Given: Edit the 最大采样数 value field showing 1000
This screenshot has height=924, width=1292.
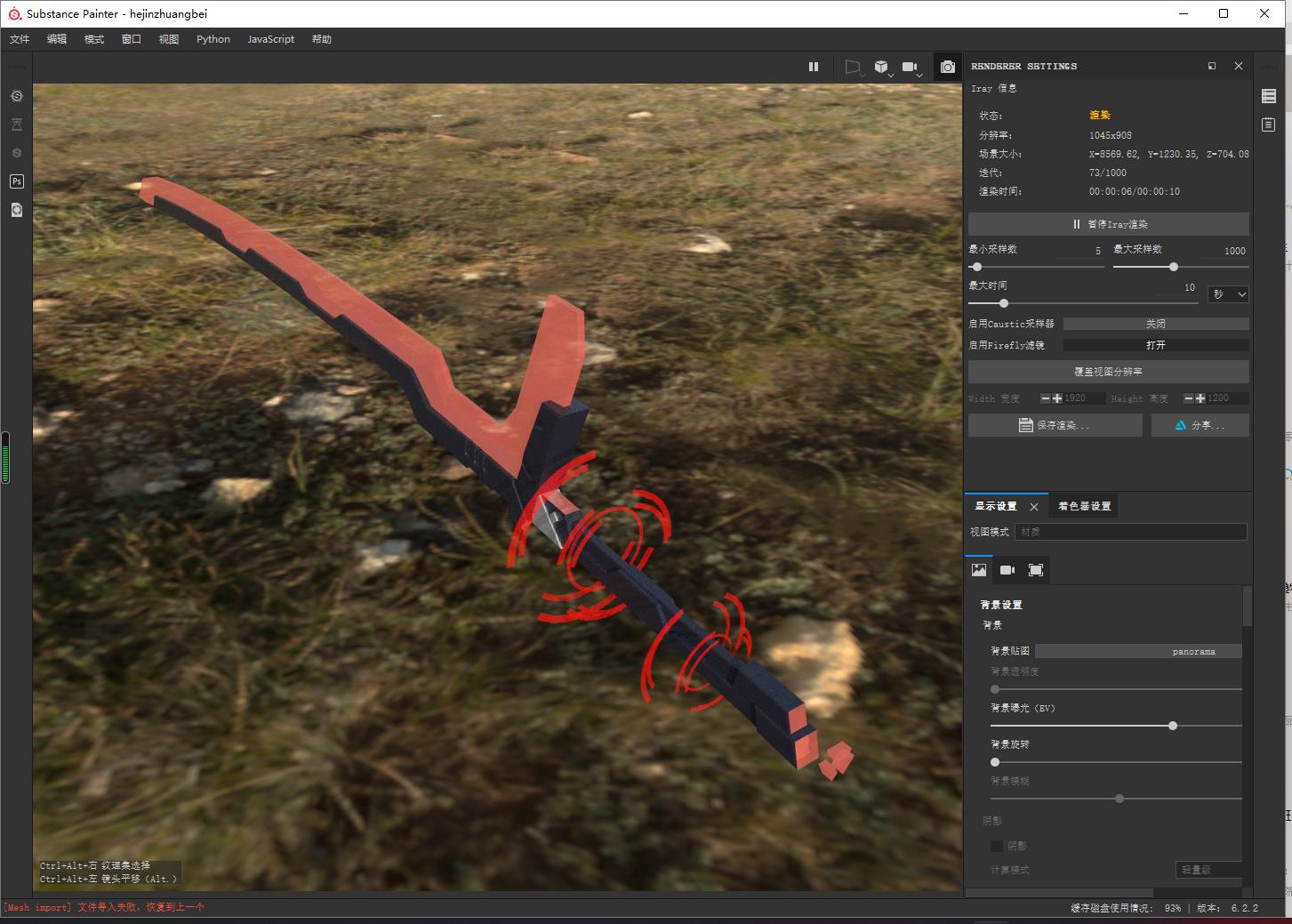Looking at the screenshot, I should pyautogui.click(x=1223, y=251).
